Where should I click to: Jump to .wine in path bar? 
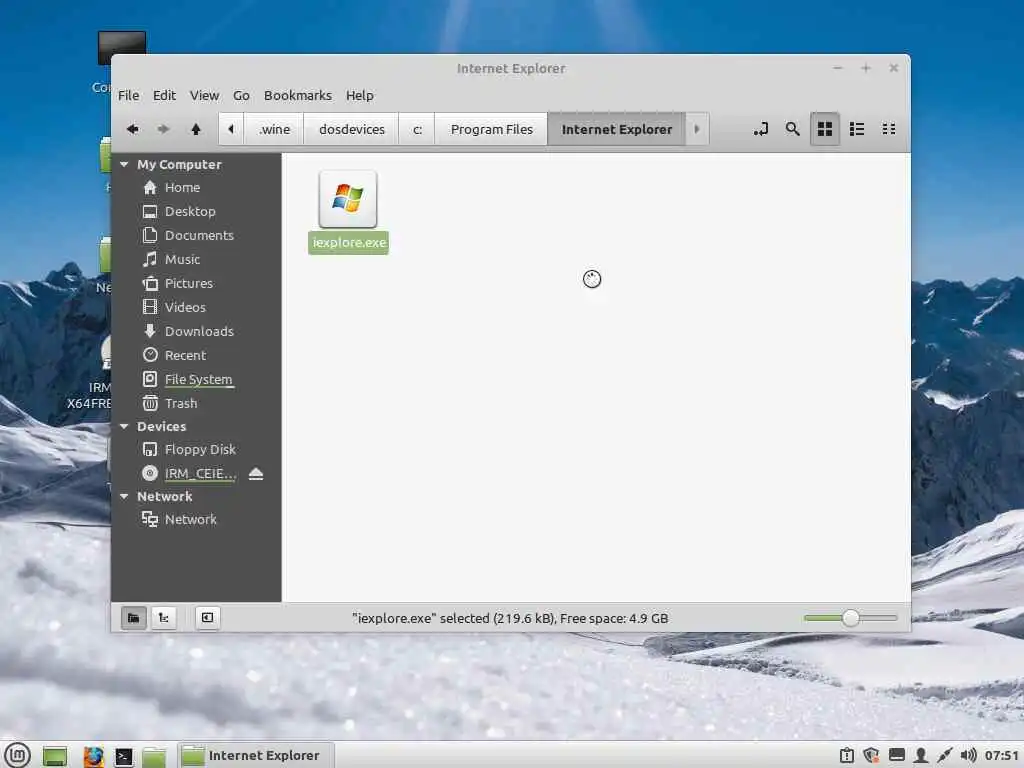click(x=274, y=129)
